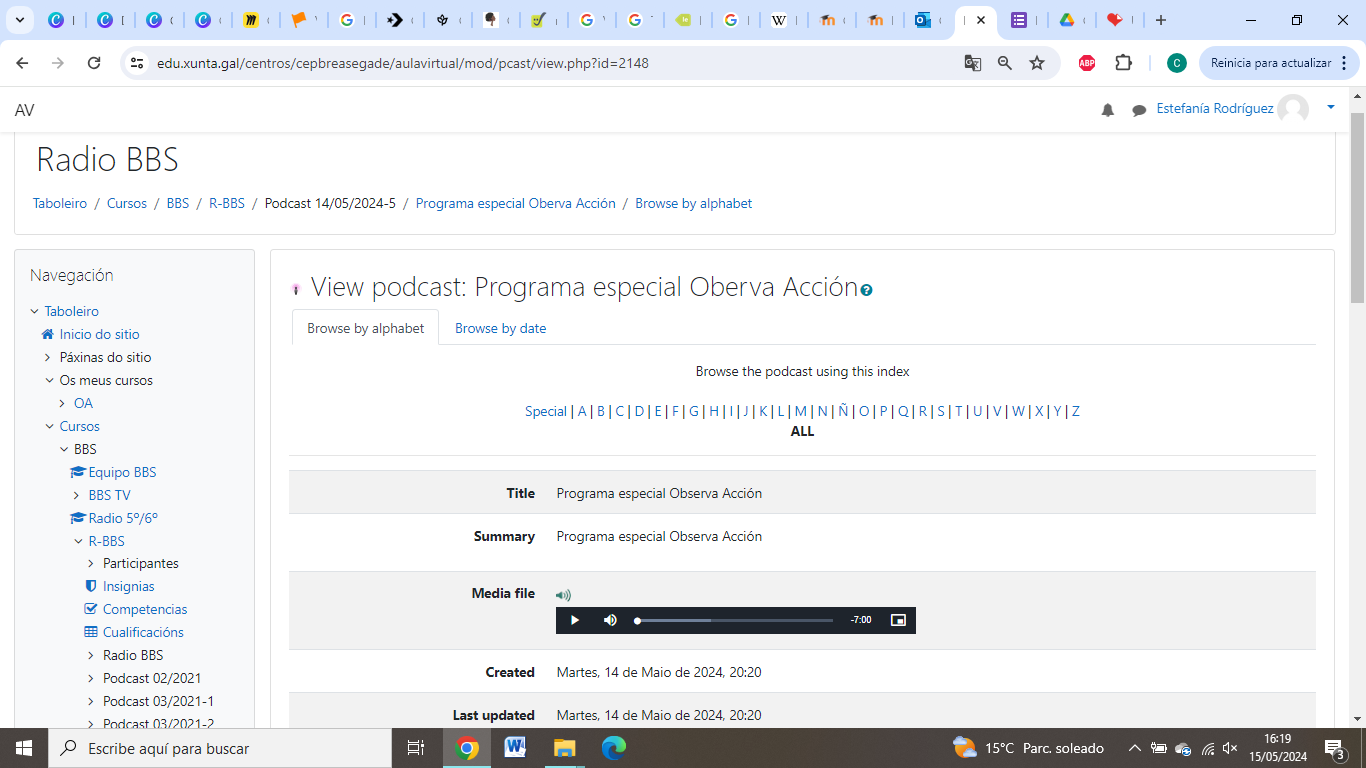
Task: Filter podcast index by Special
Action: [545, 411]
